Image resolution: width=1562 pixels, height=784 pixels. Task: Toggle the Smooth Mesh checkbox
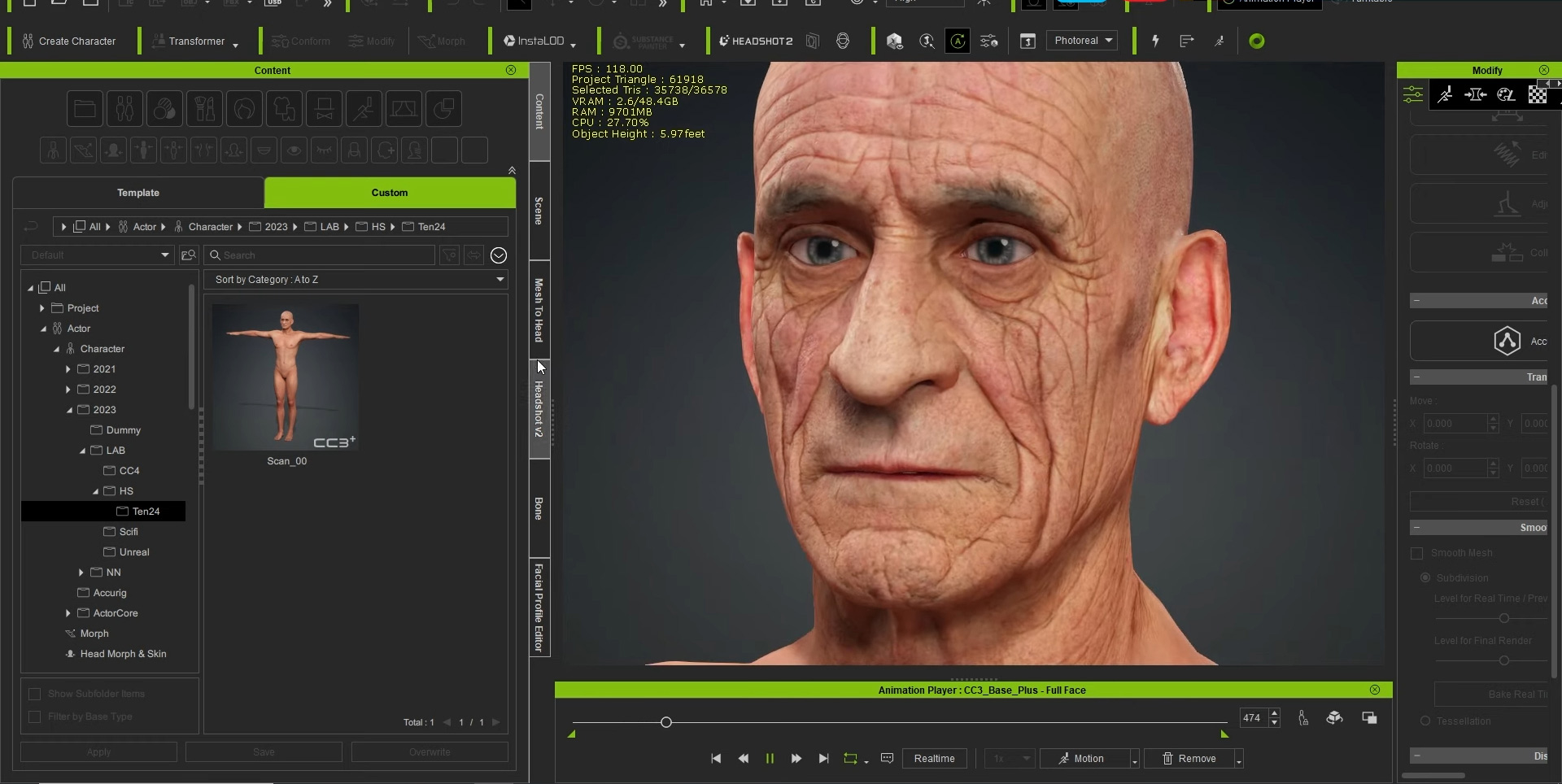(x=1417, y=553)
